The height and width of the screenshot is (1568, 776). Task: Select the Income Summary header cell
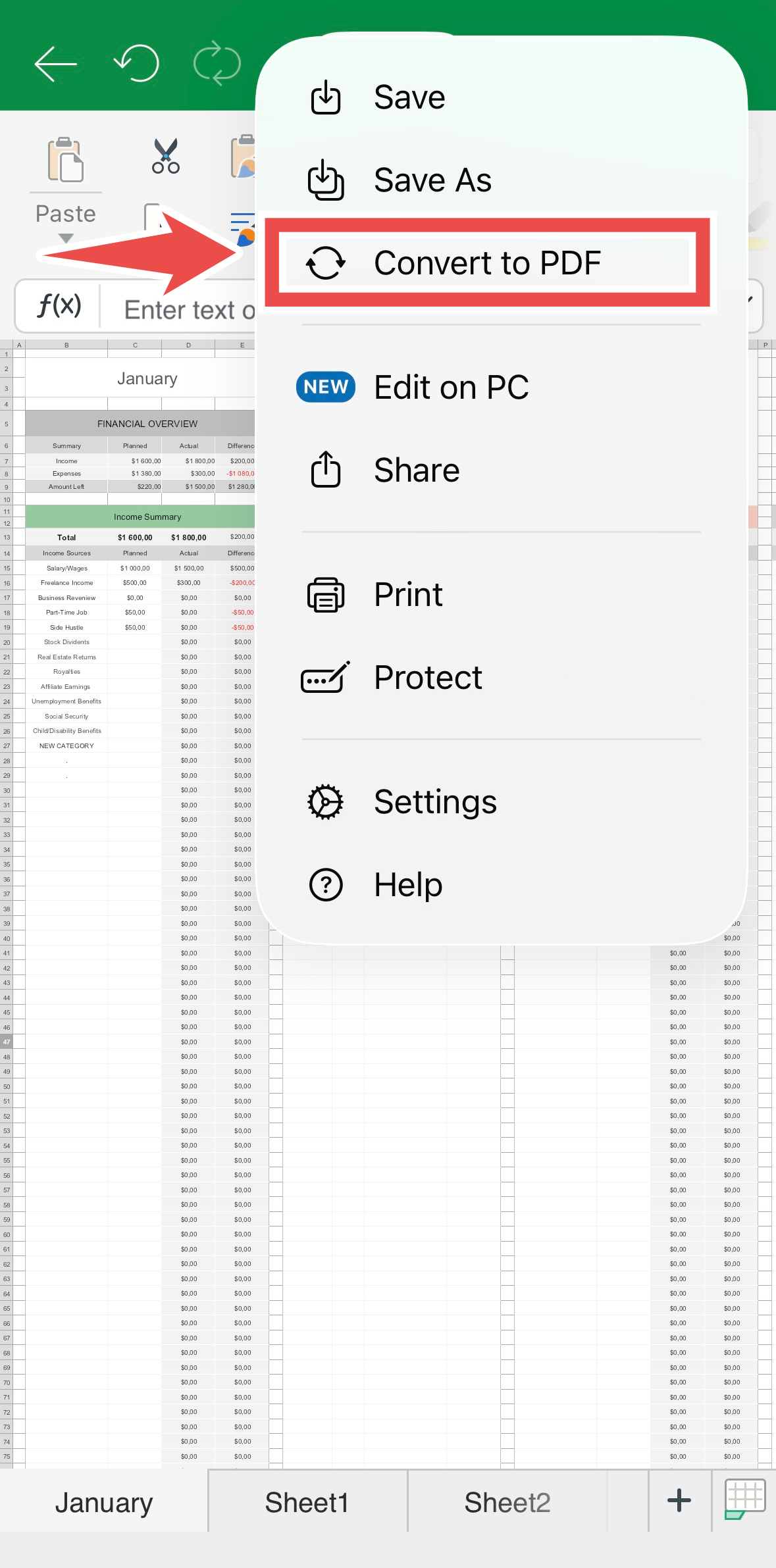140,517
